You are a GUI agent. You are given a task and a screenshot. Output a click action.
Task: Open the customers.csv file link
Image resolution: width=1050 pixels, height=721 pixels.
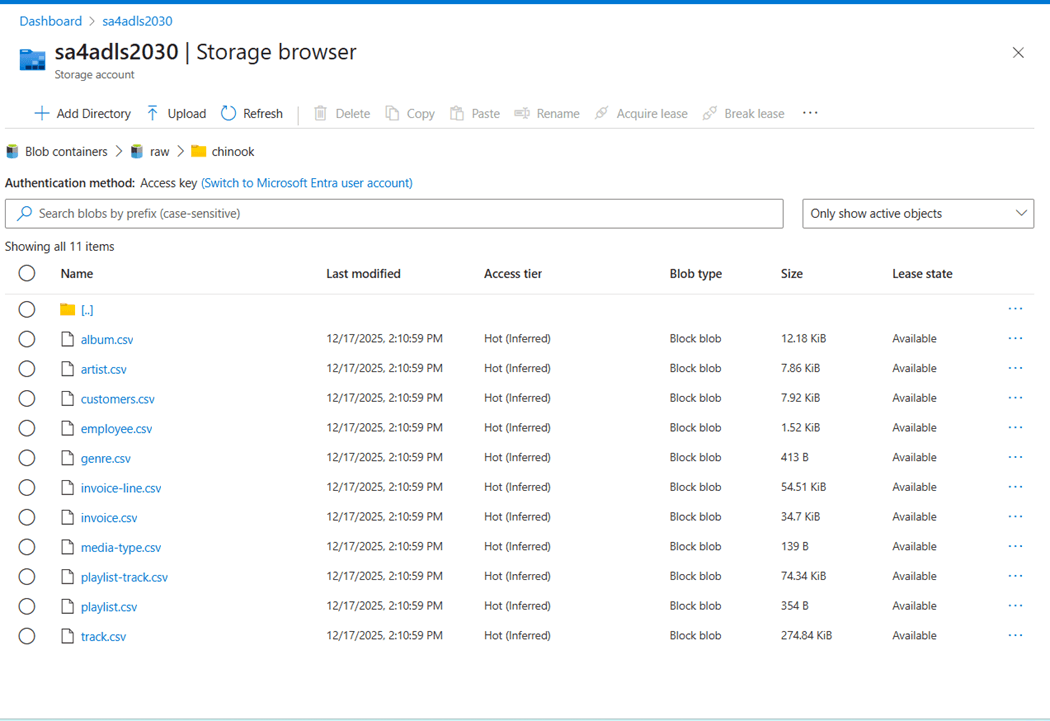tap(118, 399)
